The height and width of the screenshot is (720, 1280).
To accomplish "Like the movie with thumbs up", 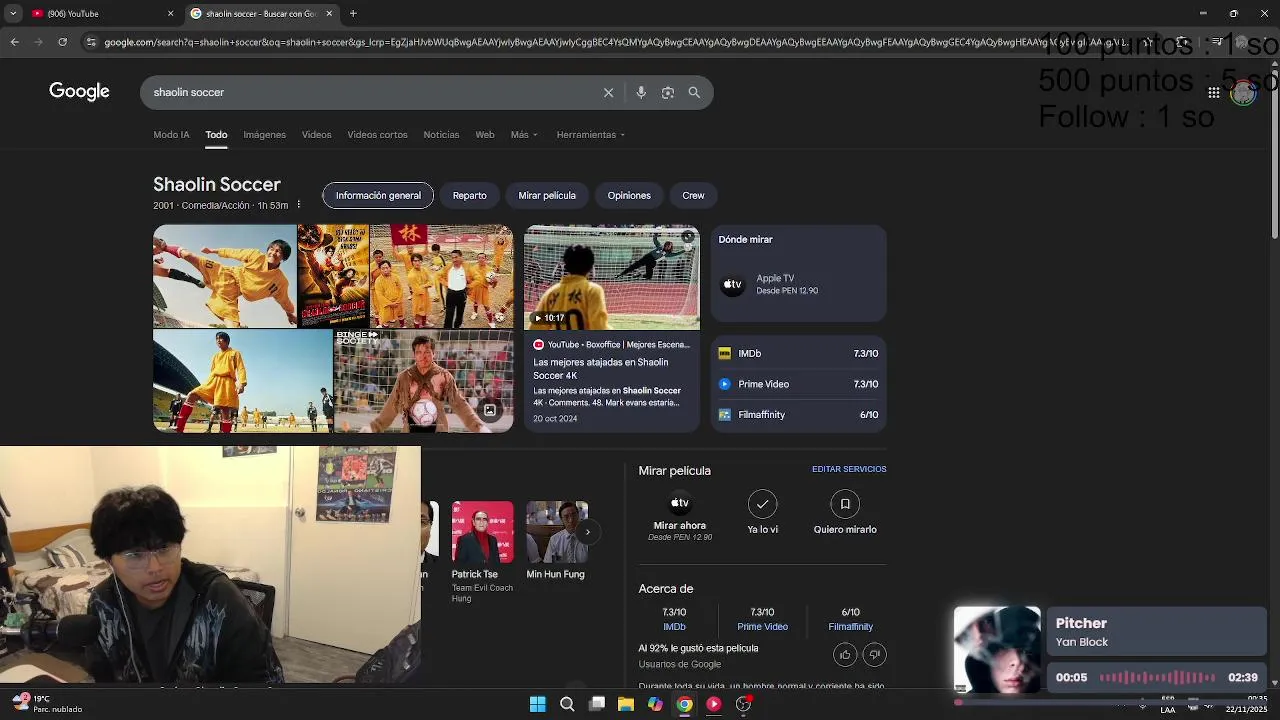I will click(x=845, y=655).
